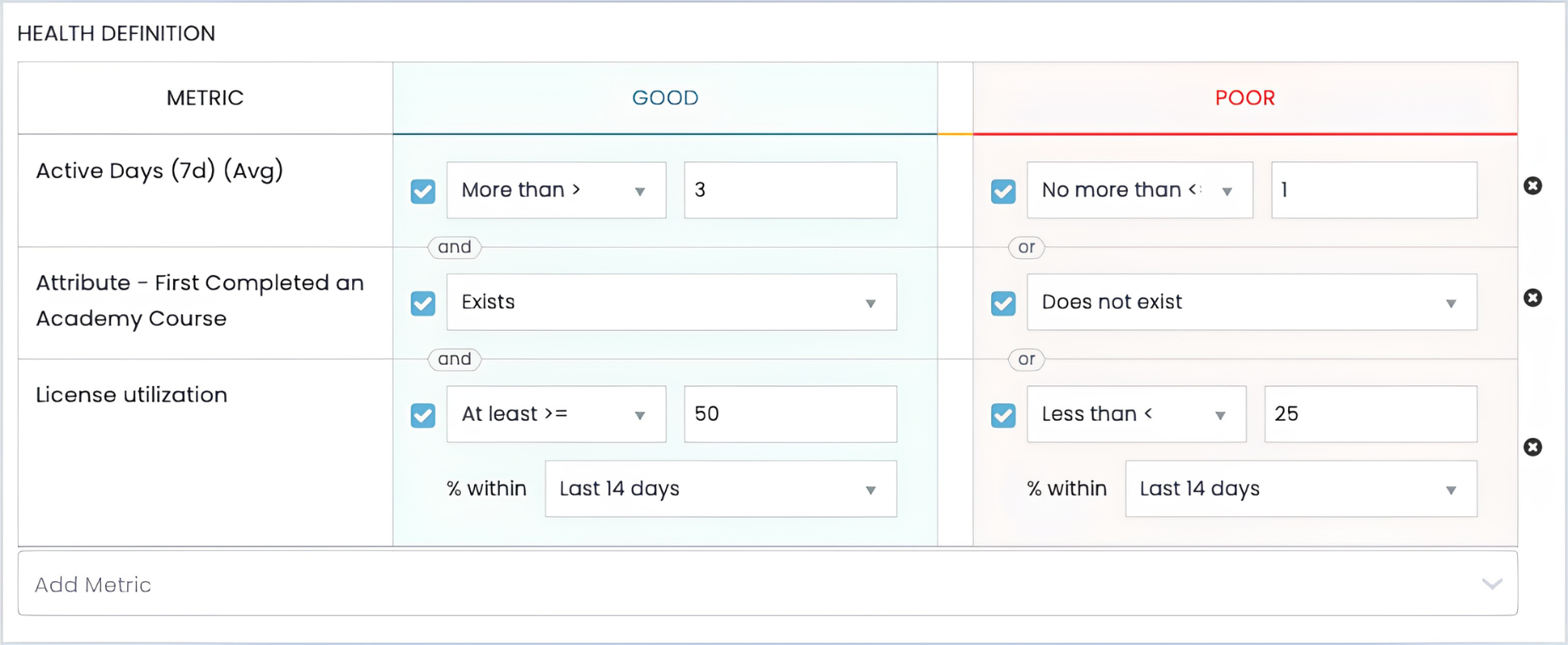The height and width of the screenshot is (645, 1568).
Task: Uncheck Good condition for Active Days
Action: pyautogui.click(x=423, y=191)
